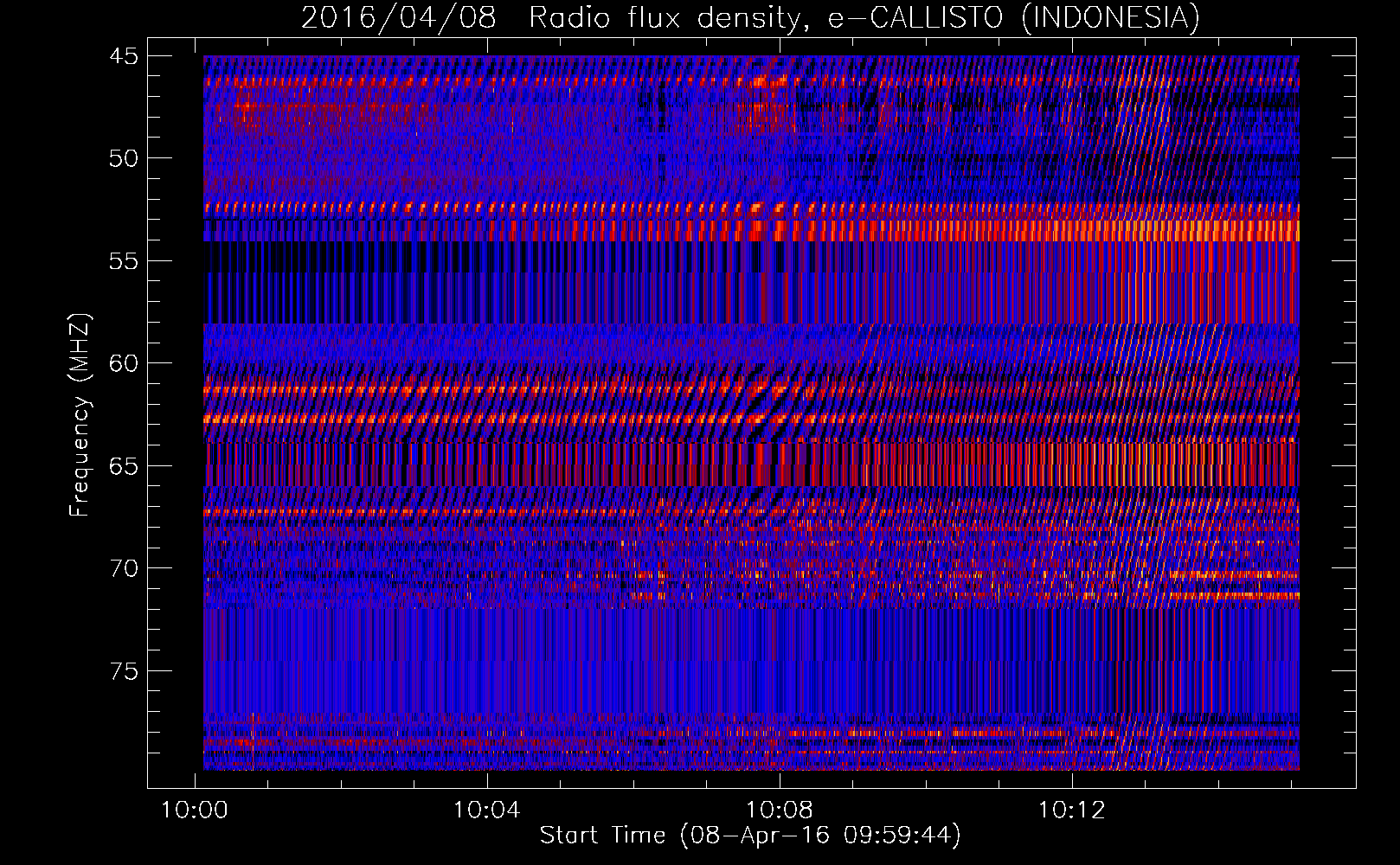The height and width of the screenshot is (865, 1400).
Task: Click the 10:04 time tick label
Action: click(x=487, y=811)
